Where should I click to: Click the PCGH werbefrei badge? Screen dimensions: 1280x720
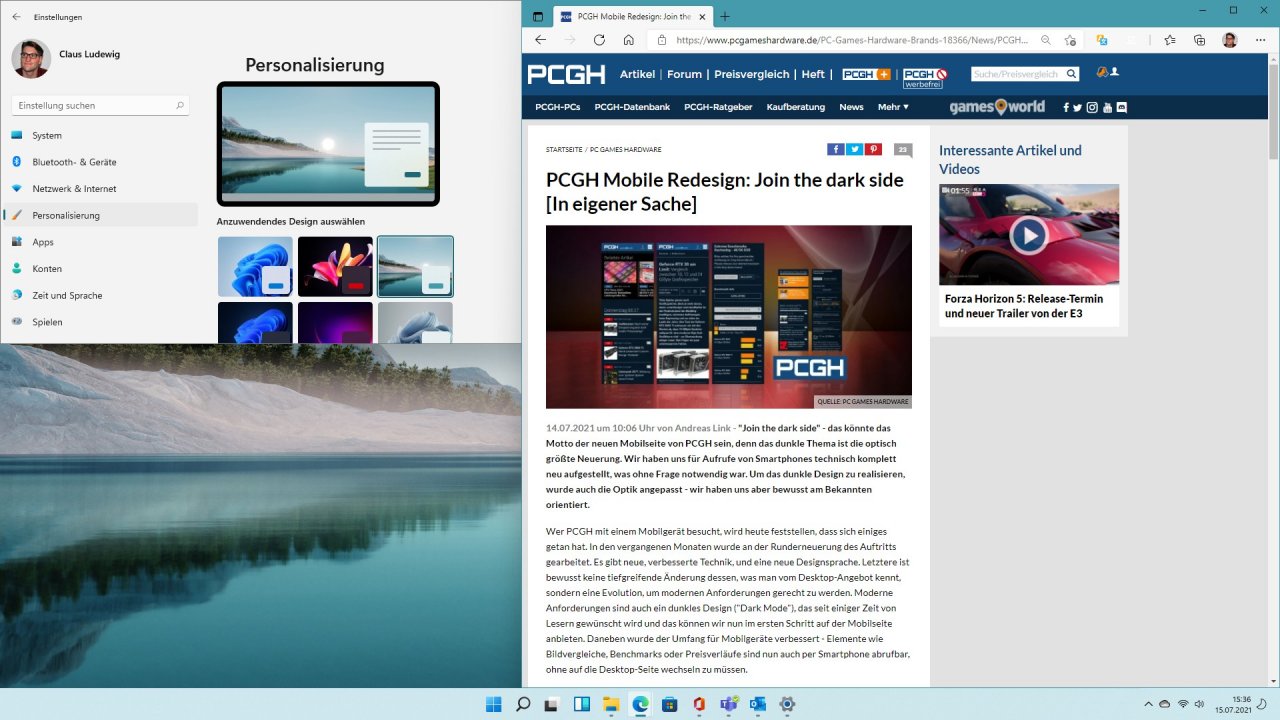925,78
